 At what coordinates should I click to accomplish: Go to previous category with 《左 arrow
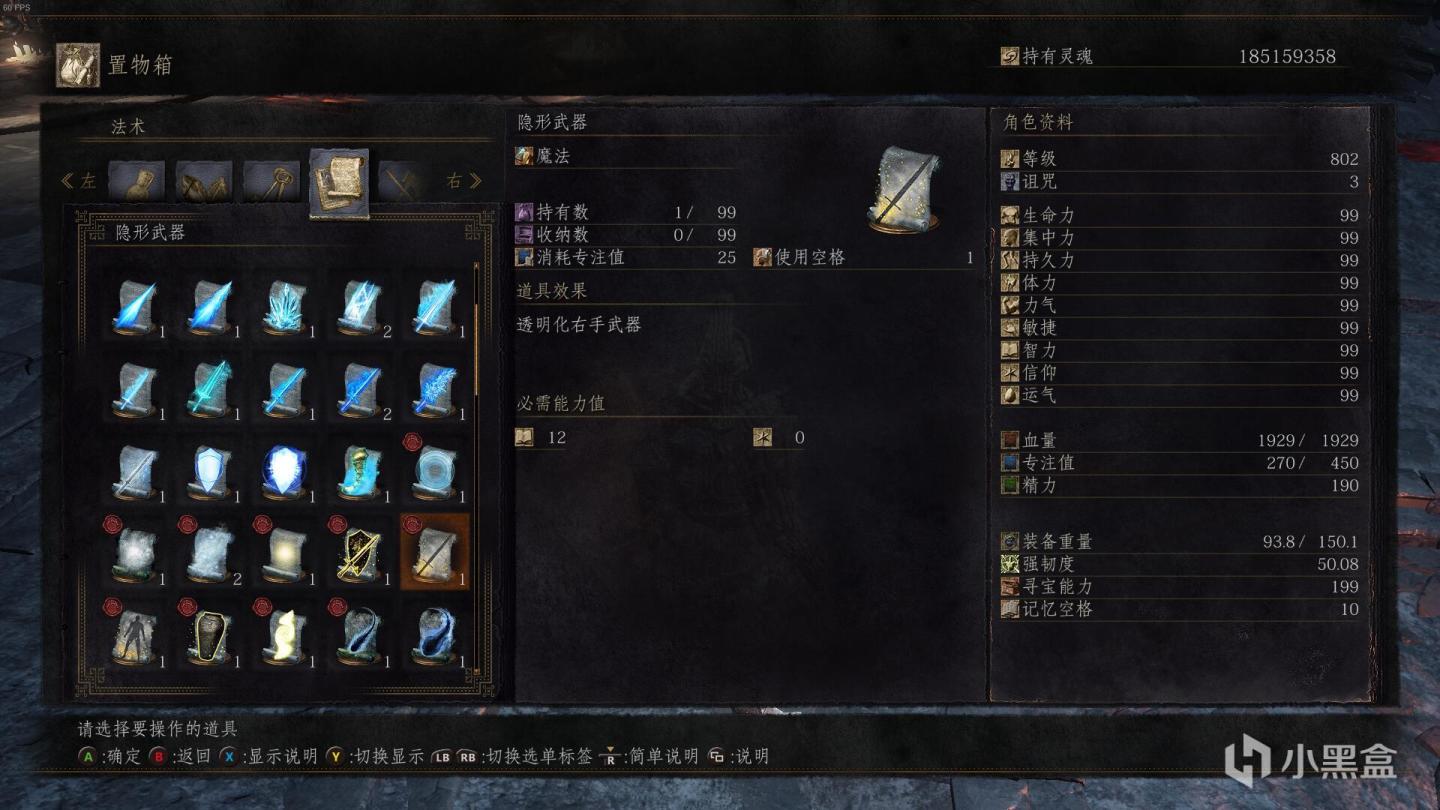coord(79,181)
